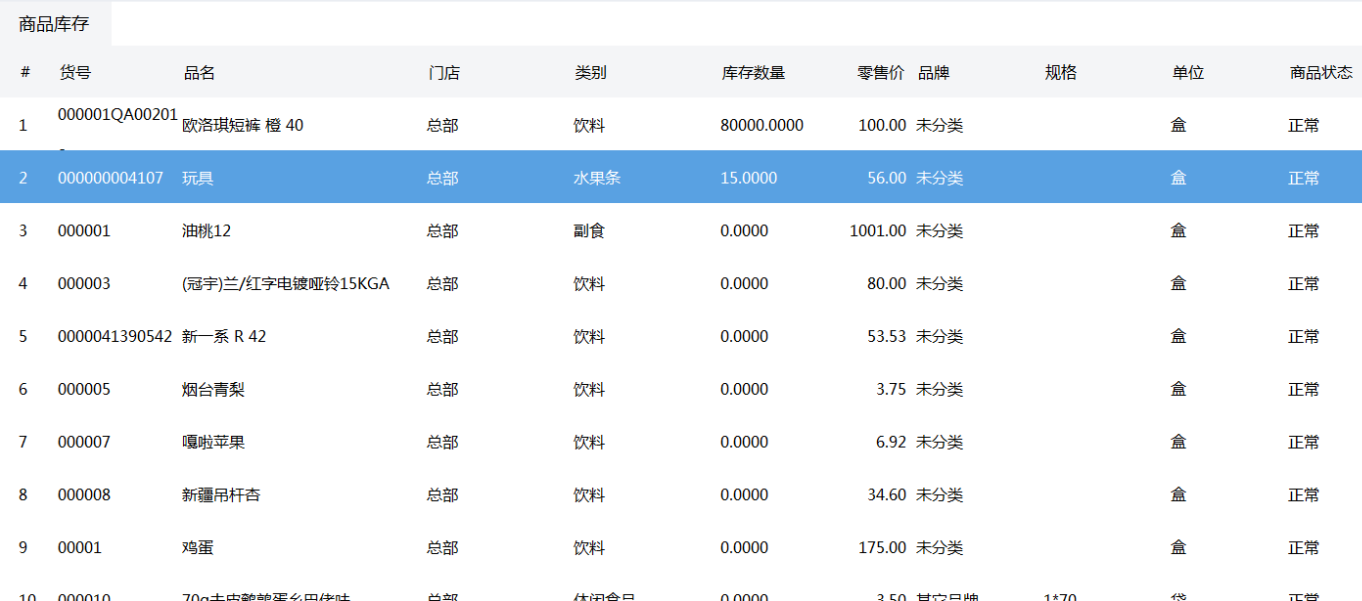Select the 烟台青梨 product row
Viewport: 1362px width, 601px height.
point(400,389)
